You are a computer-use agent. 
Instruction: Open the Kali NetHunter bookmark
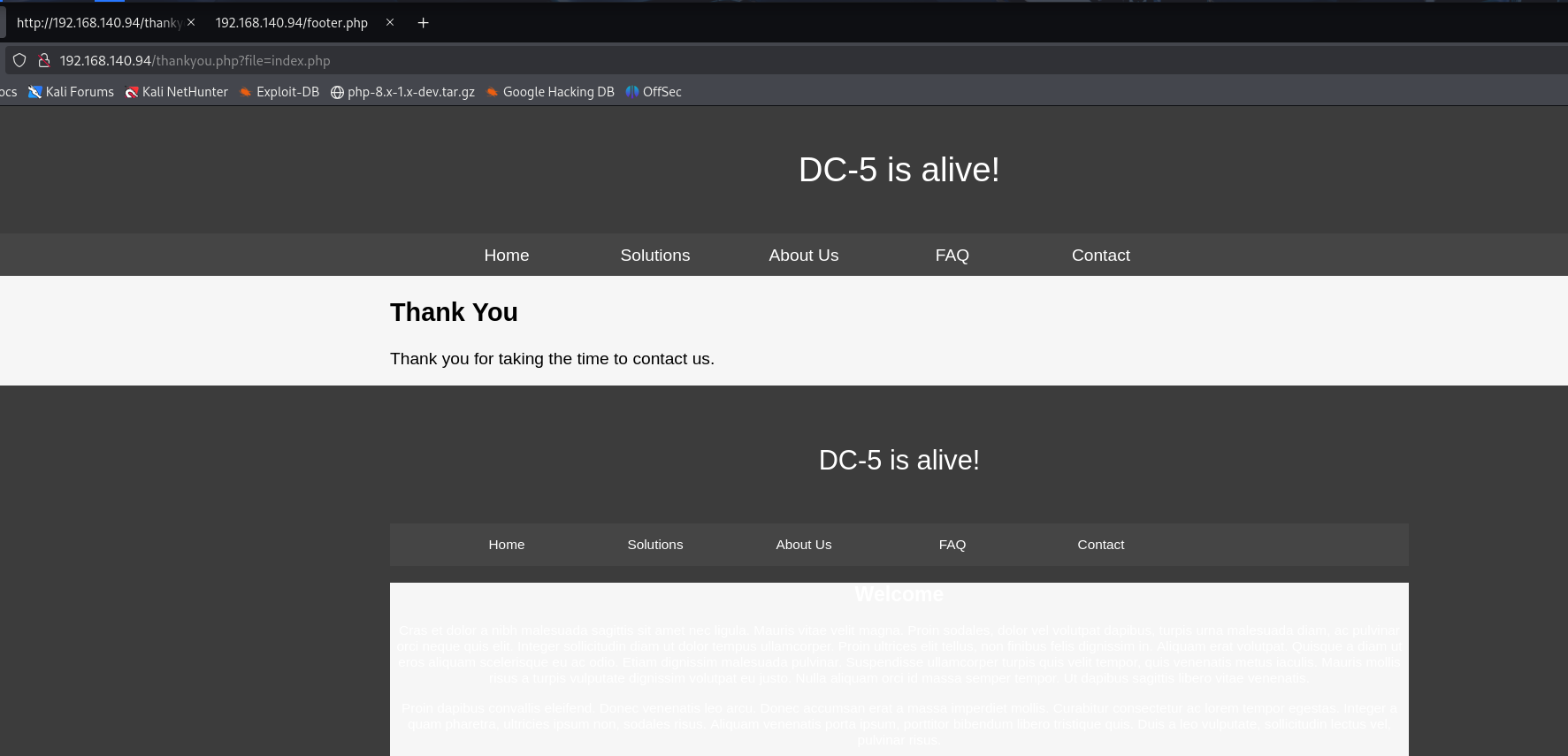[177, 92]
